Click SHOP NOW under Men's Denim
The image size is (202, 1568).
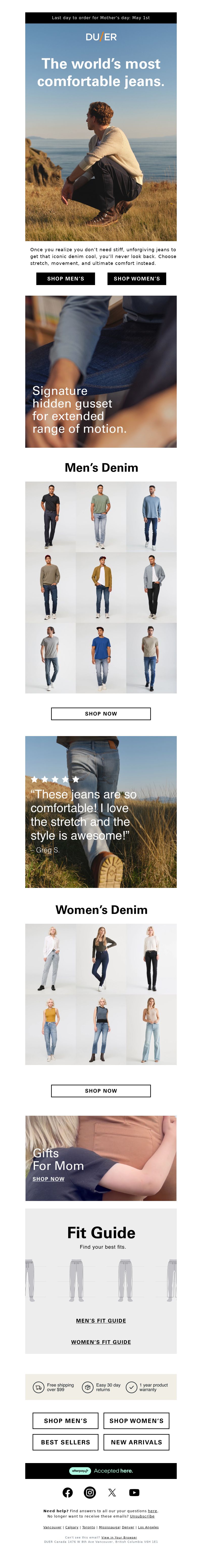[101, 713]
